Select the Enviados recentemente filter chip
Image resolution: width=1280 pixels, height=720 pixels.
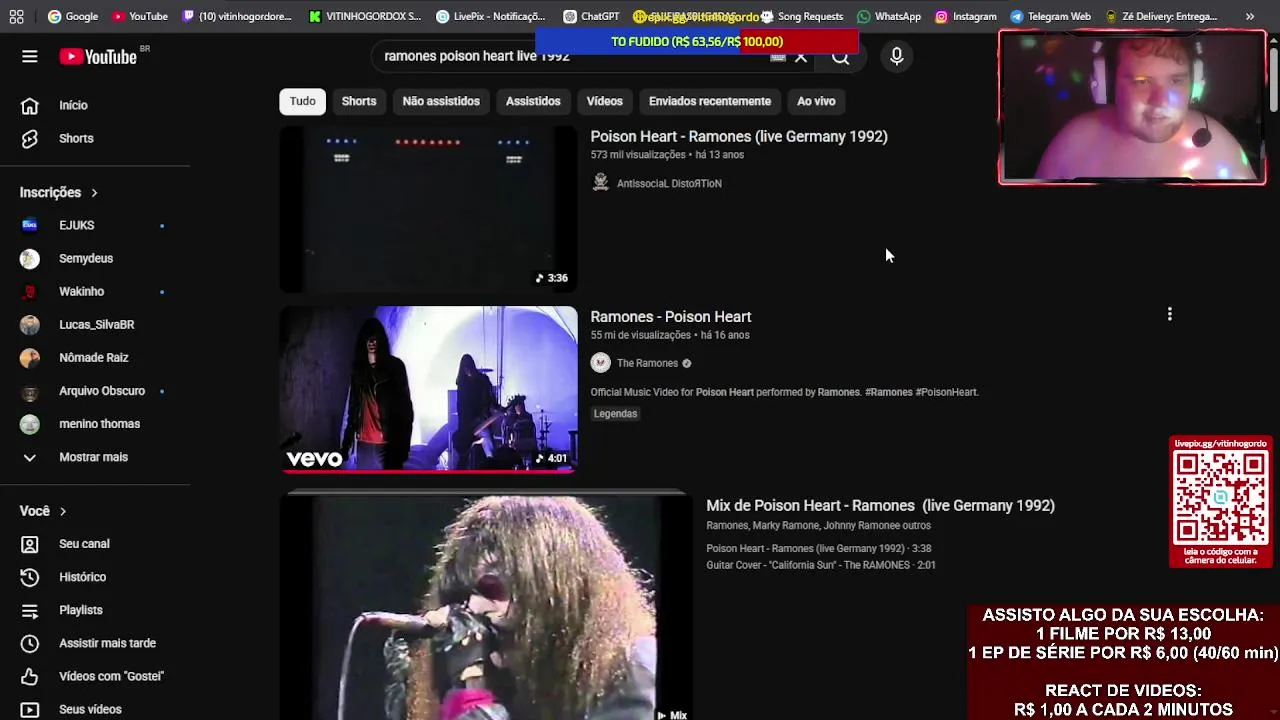[710, 101]
